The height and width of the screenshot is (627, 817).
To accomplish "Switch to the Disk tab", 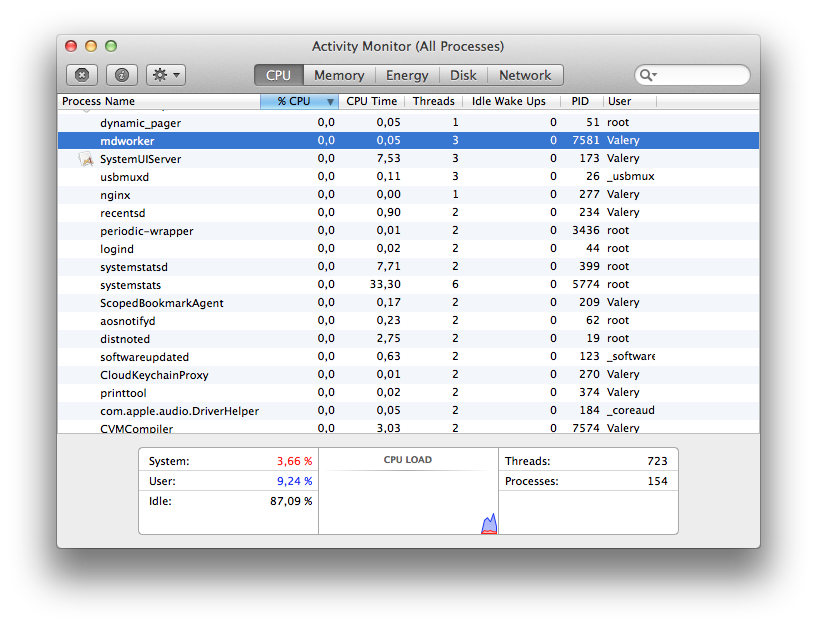I will click(x=463, y=75).
